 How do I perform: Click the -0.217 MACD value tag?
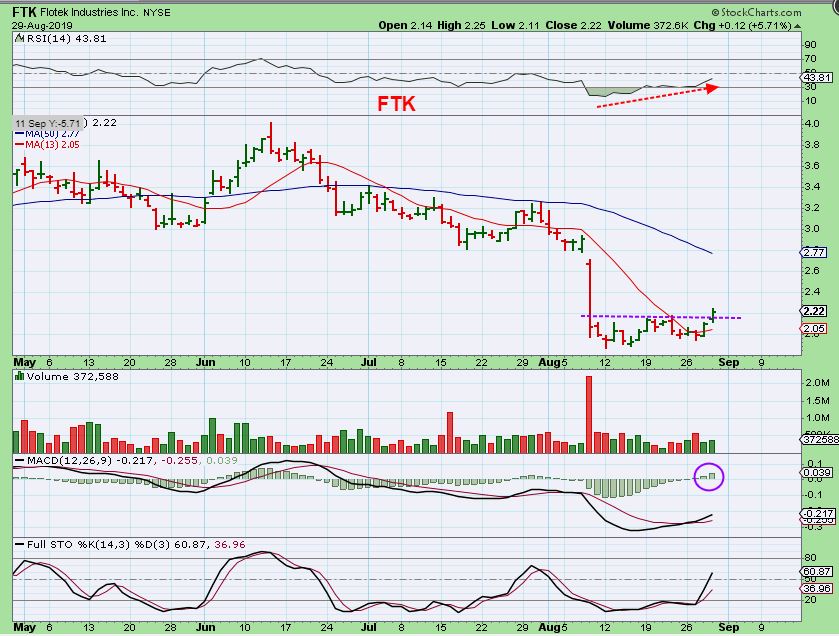pyautogui.click(x=819, y=513)
